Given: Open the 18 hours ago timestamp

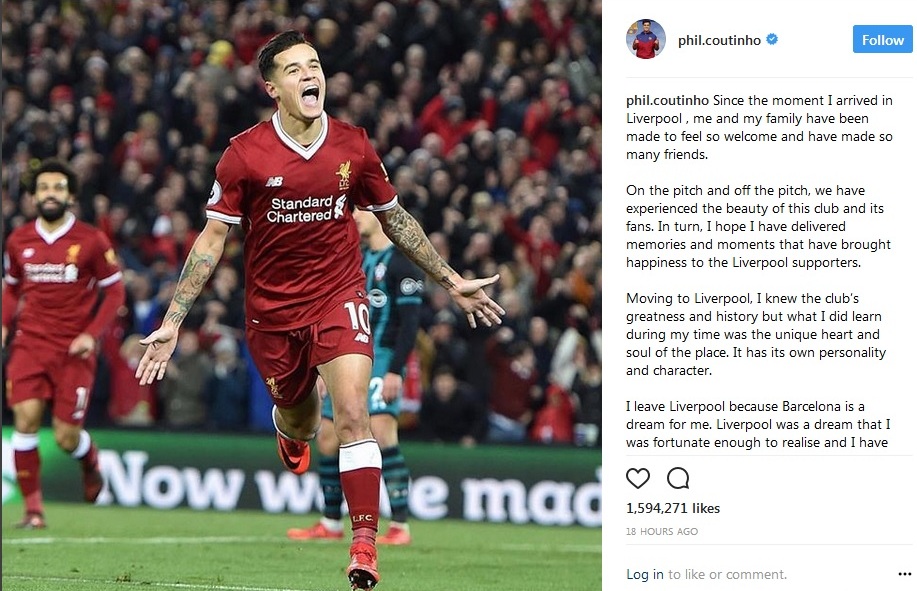Looking at the screenshot, I should 661,531.
